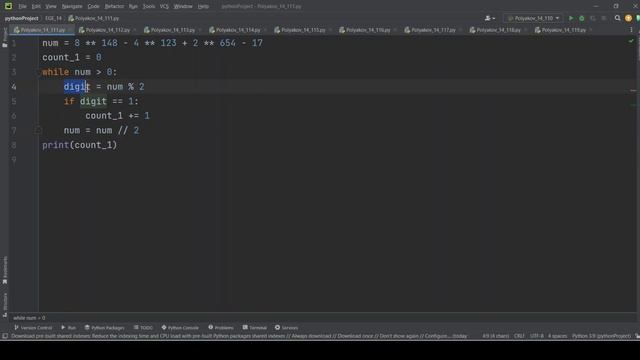Click the greyed-out Stop button in toolbar
The height and width of the screenshot is (360, 640).
point(604,18)
